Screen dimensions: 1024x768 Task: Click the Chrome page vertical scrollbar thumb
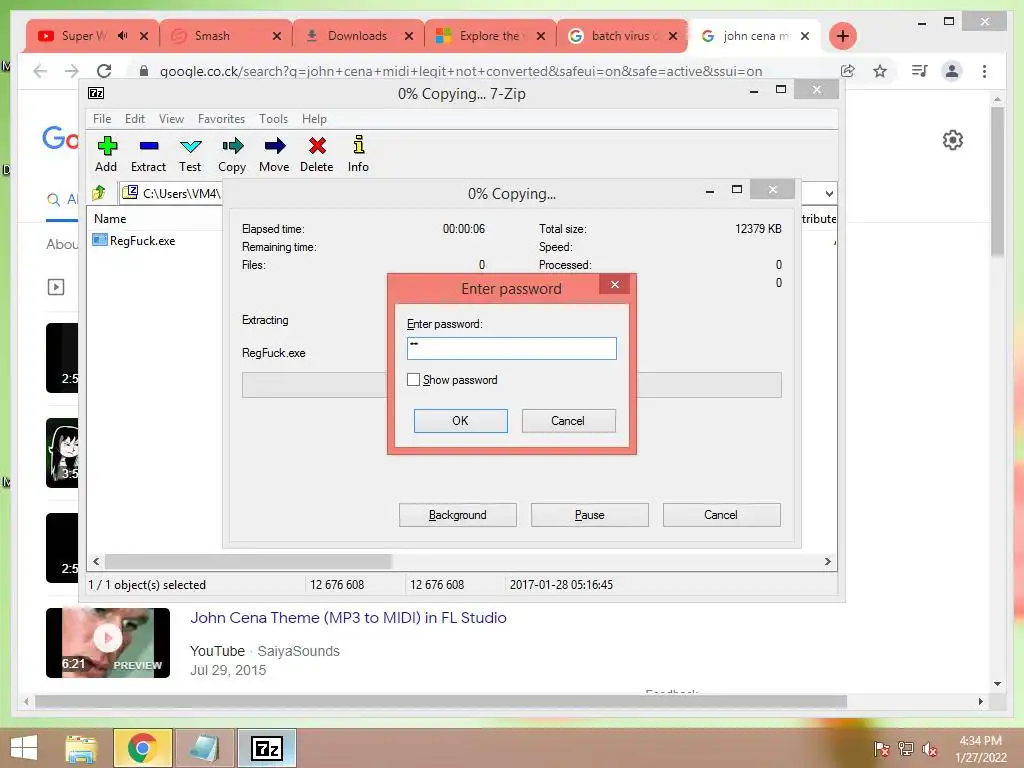[x=997, y=181]
